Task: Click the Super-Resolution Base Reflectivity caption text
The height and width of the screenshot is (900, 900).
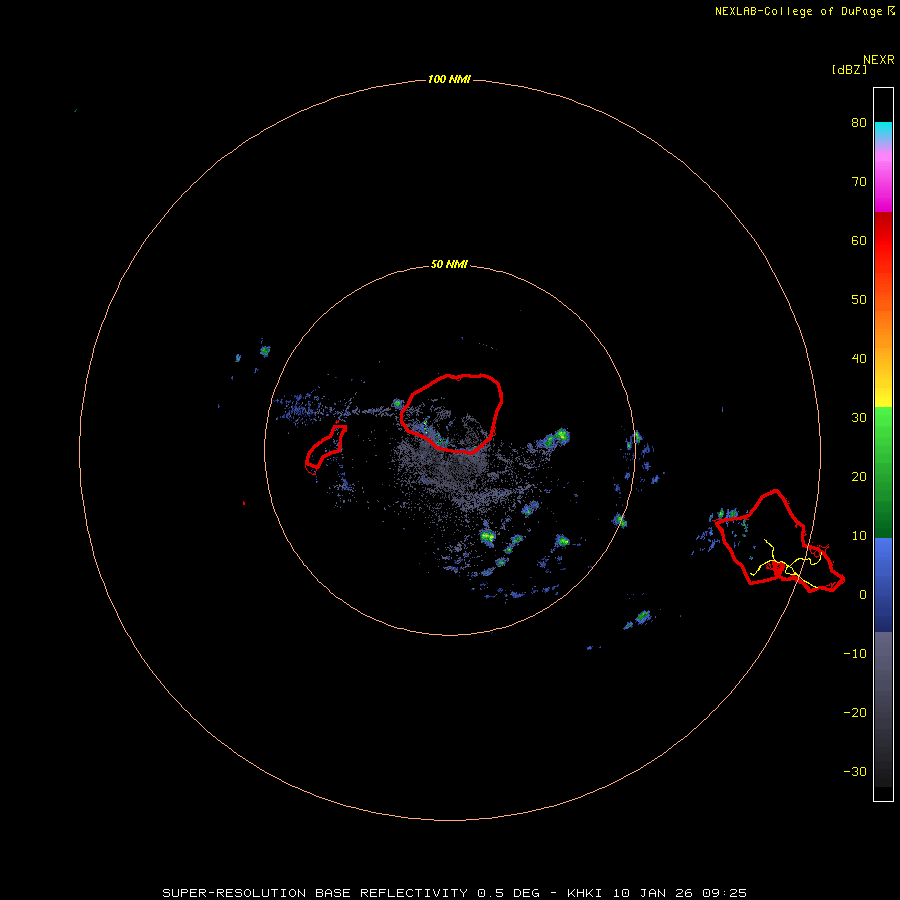Action: coord(455,893)
